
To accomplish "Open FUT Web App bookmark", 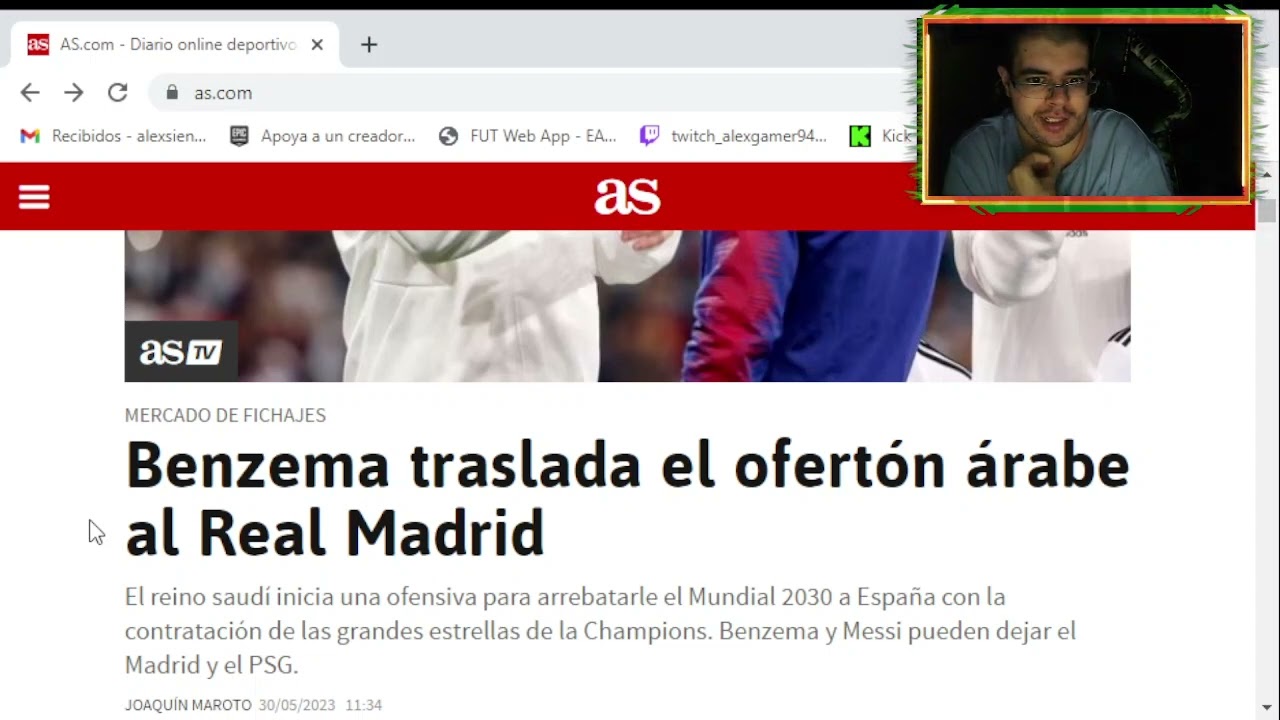I will pos(528,136).
